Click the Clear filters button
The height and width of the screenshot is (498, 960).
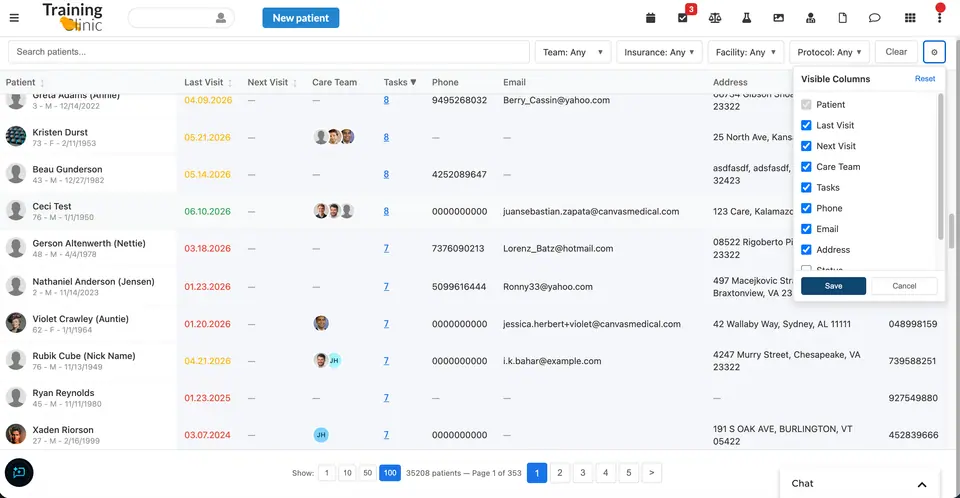click(x=896, y=52)
